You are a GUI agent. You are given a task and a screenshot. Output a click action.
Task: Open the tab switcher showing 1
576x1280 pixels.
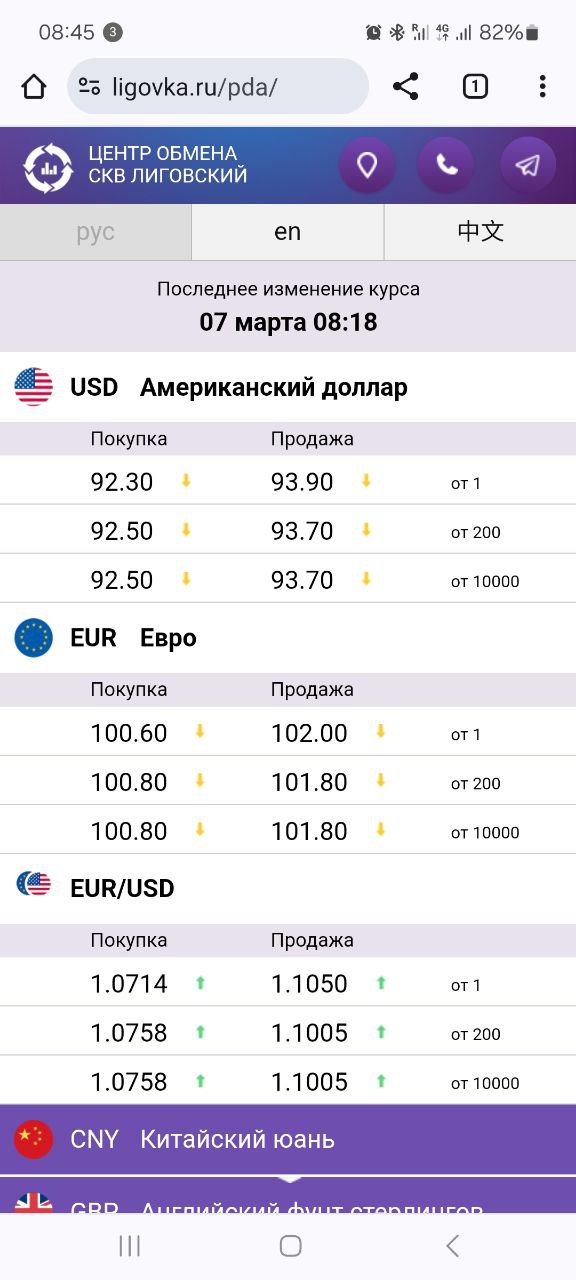(475, 87)
